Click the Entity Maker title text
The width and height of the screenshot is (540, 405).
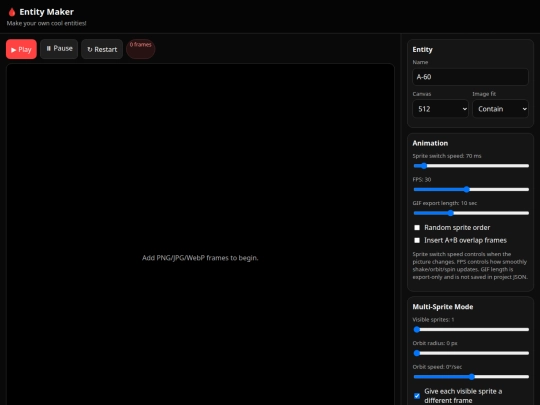(x=46, y=12)
